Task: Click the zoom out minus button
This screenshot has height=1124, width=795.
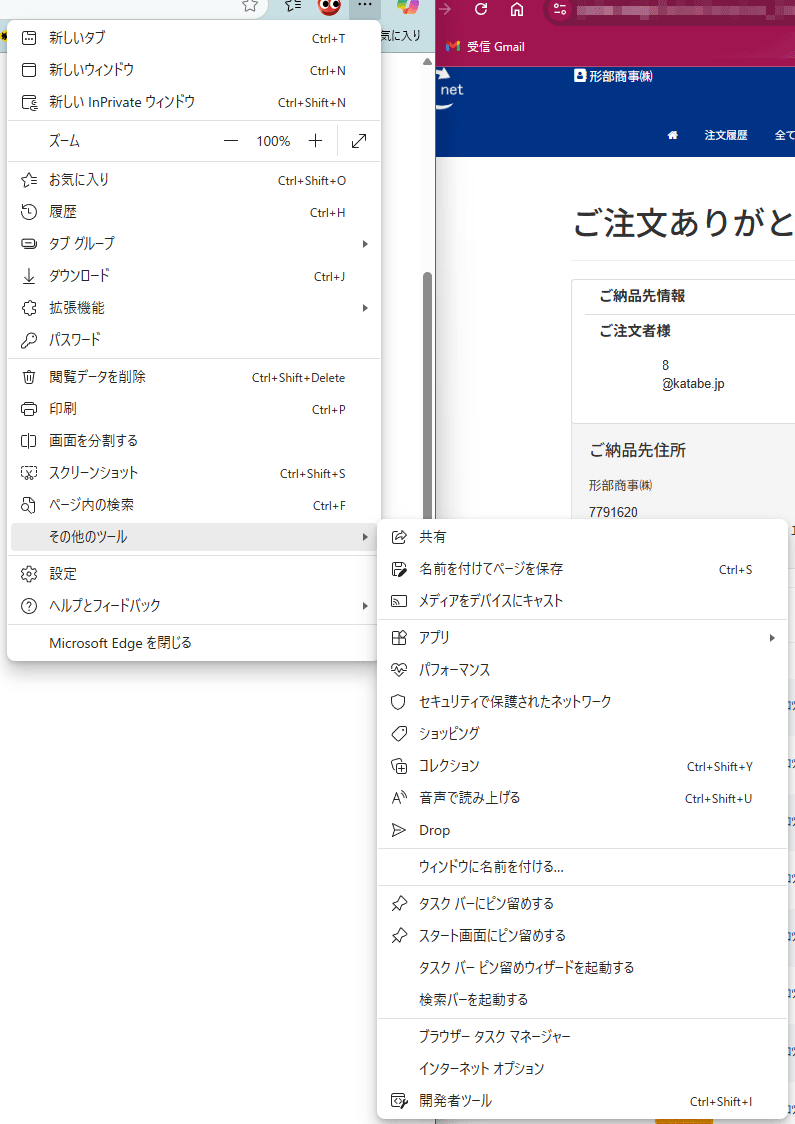Action: (231, 141)
